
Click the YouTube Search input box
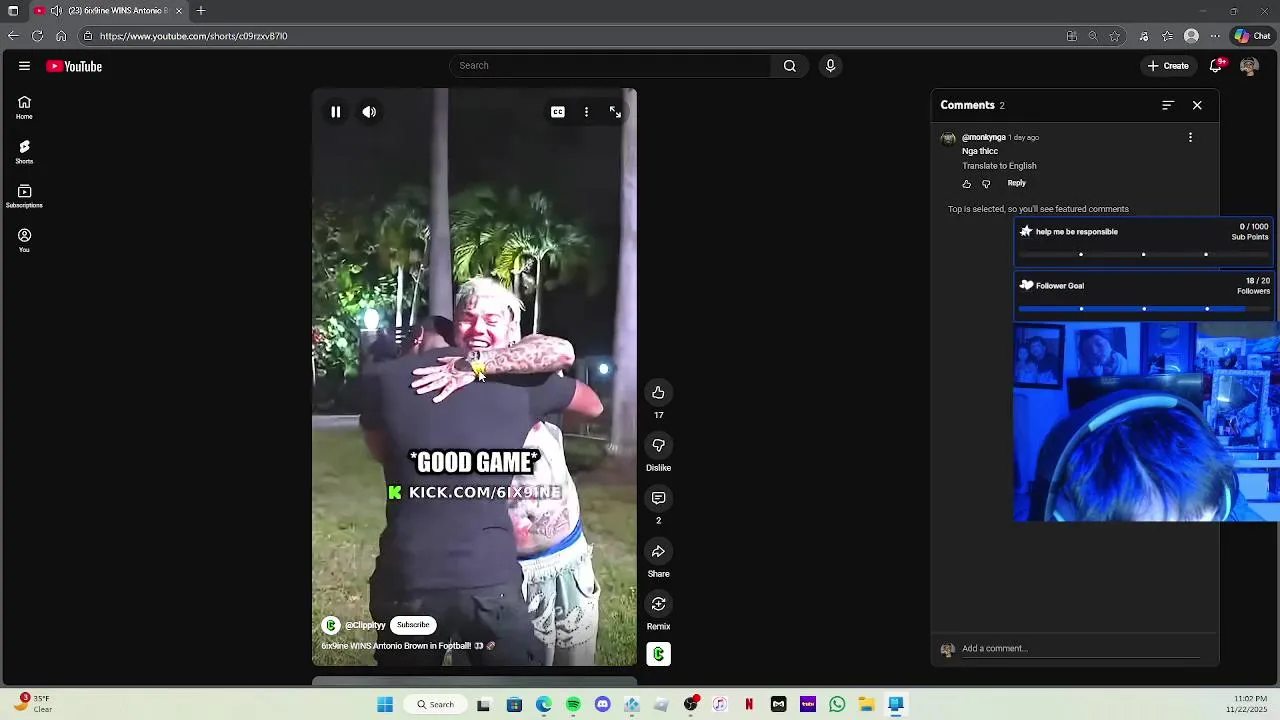610,66
